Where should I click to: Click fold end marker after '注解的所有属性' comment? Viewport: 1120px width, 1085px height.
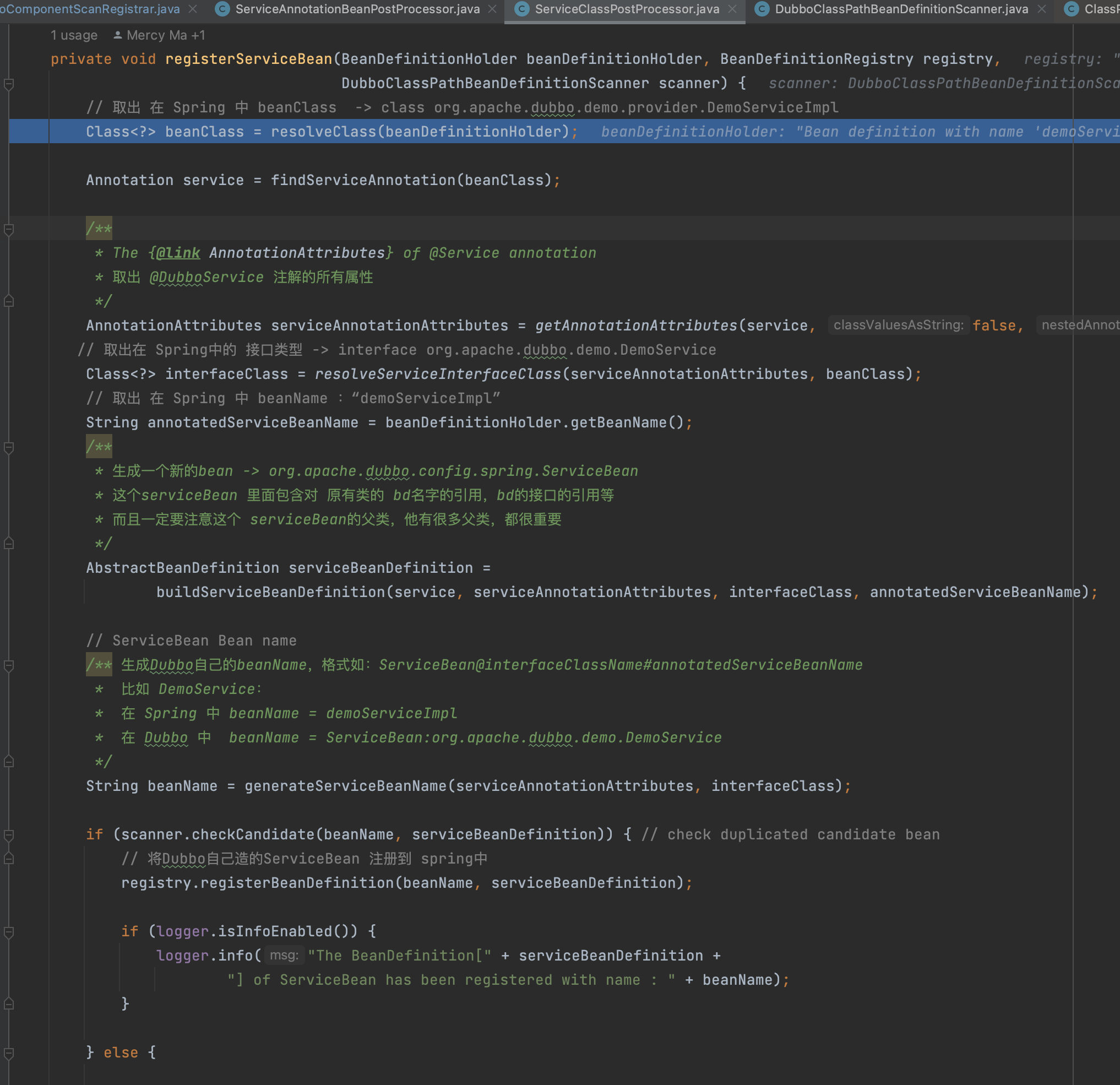[9, 301]
